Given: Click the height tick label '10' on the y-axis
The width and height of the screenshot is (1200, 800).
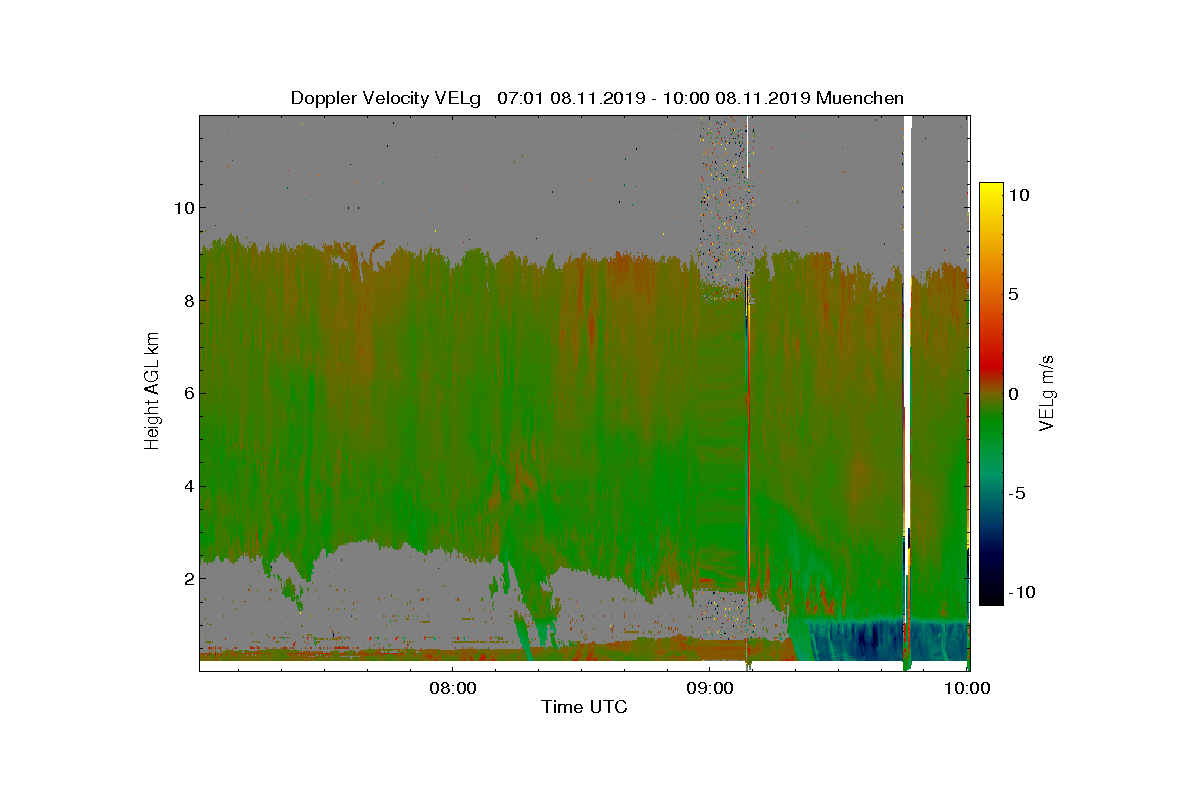Looking at the screenshot, I should click(182, 208).
